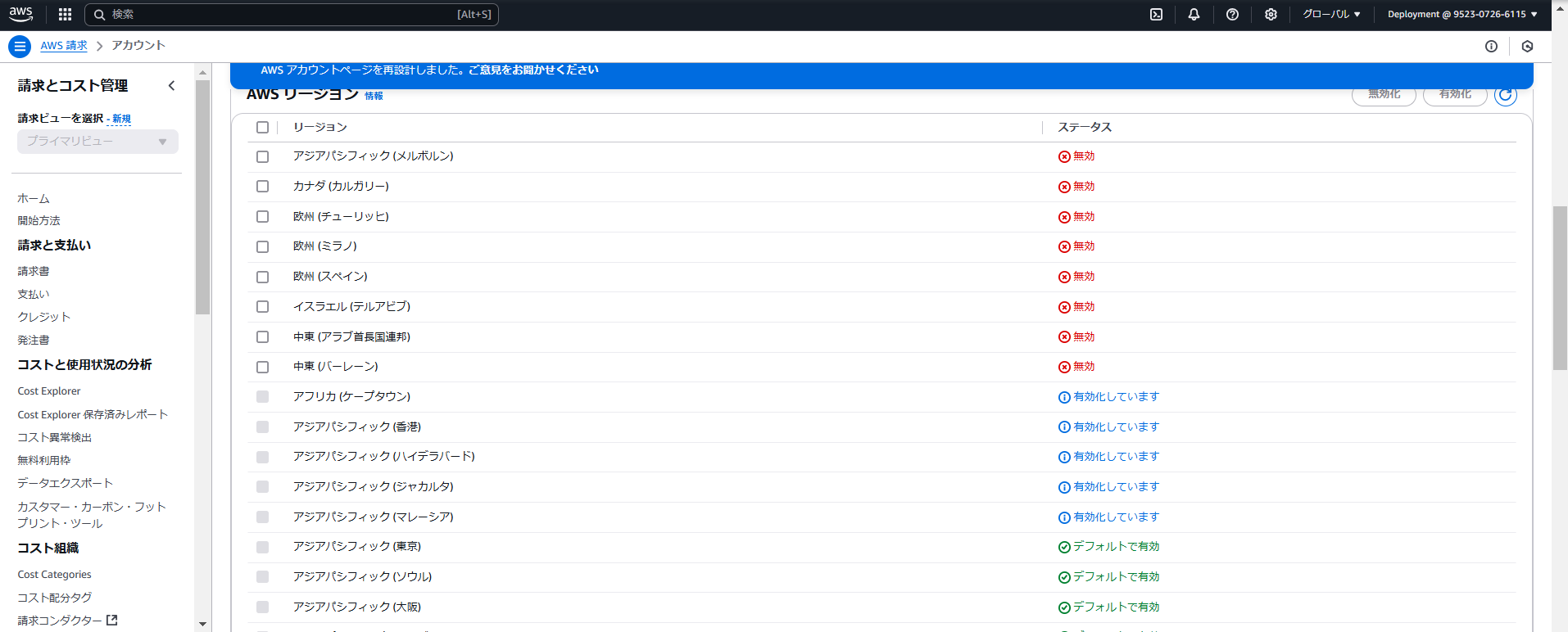
Task: Click the AWS 請求 breadcrumb link
Action: point(64,46)
